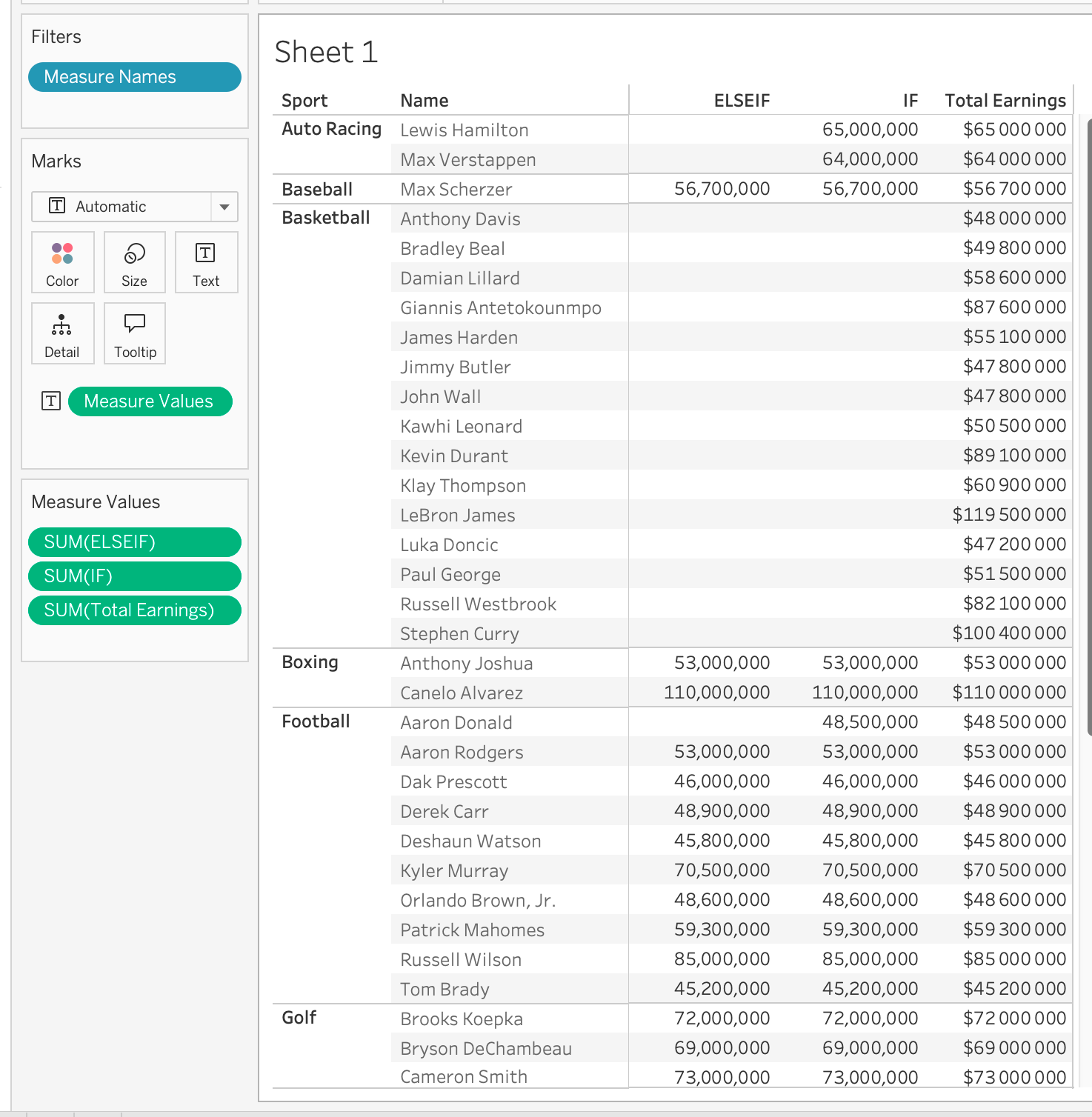The image size is (1092, 1117).
Task: Select the Football sport label
Action: [x=316, y=721]
